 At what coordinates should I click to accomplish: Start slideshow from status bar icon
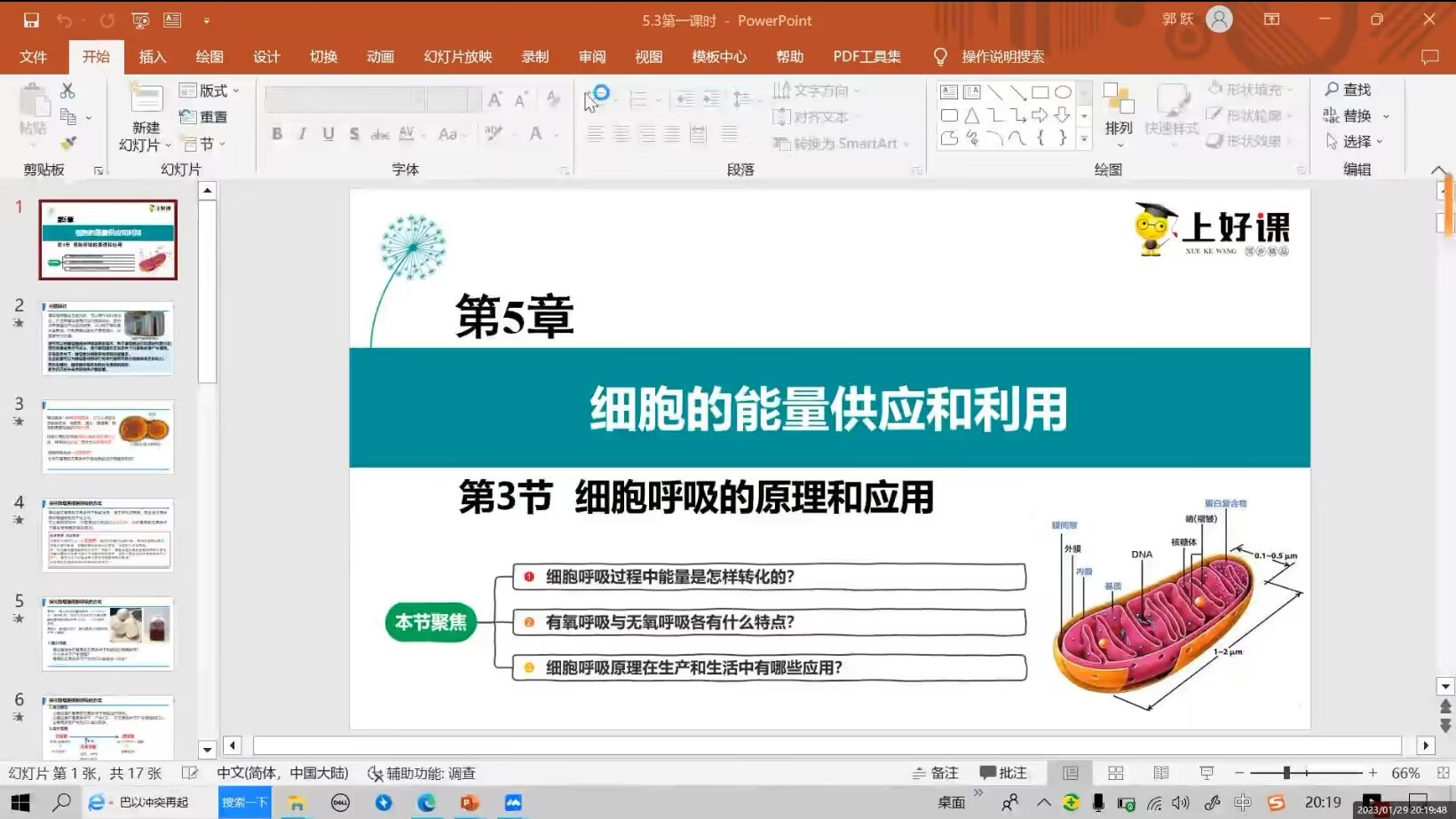pyautogui.click(x=1206, y=773)
